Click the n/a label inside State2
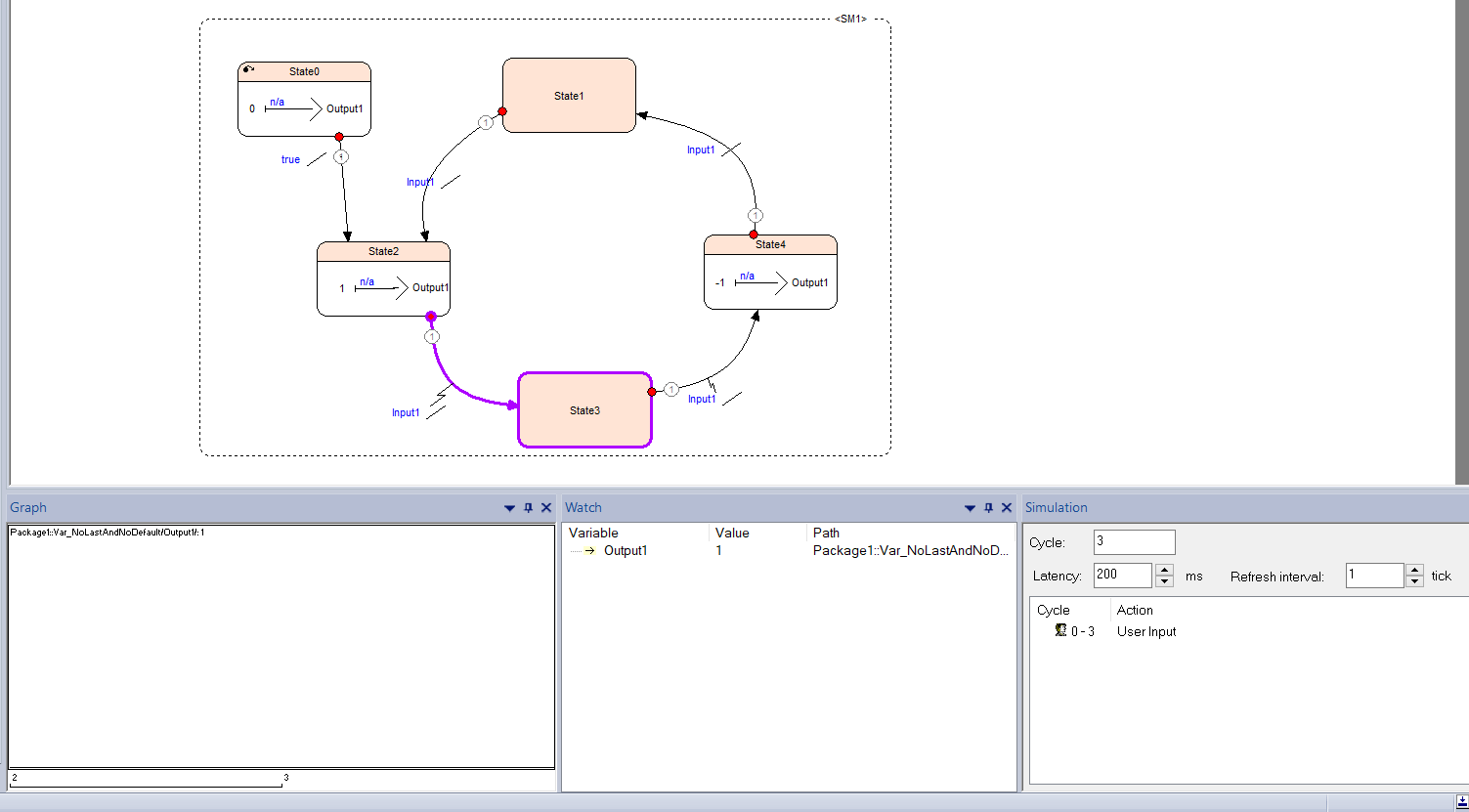 point(367,281)
